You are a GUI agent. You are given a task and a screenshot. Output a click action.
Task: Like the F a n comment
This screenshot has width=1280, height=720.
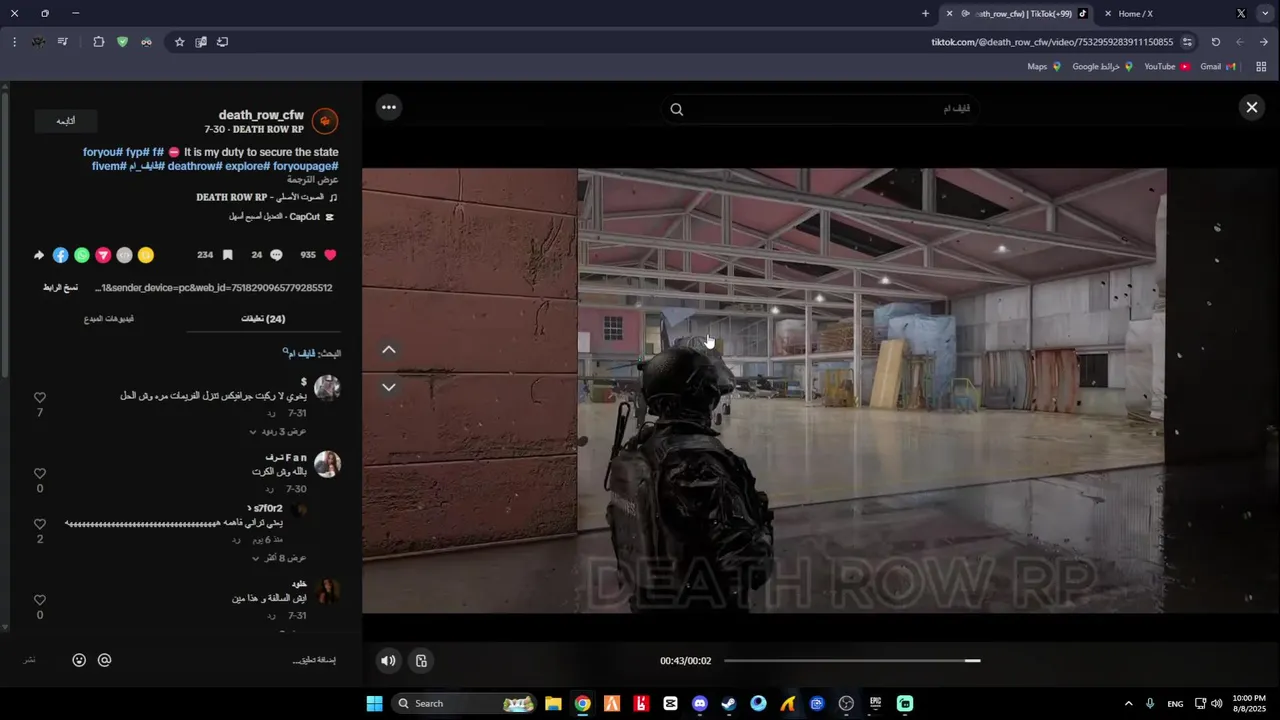(40, 473)
